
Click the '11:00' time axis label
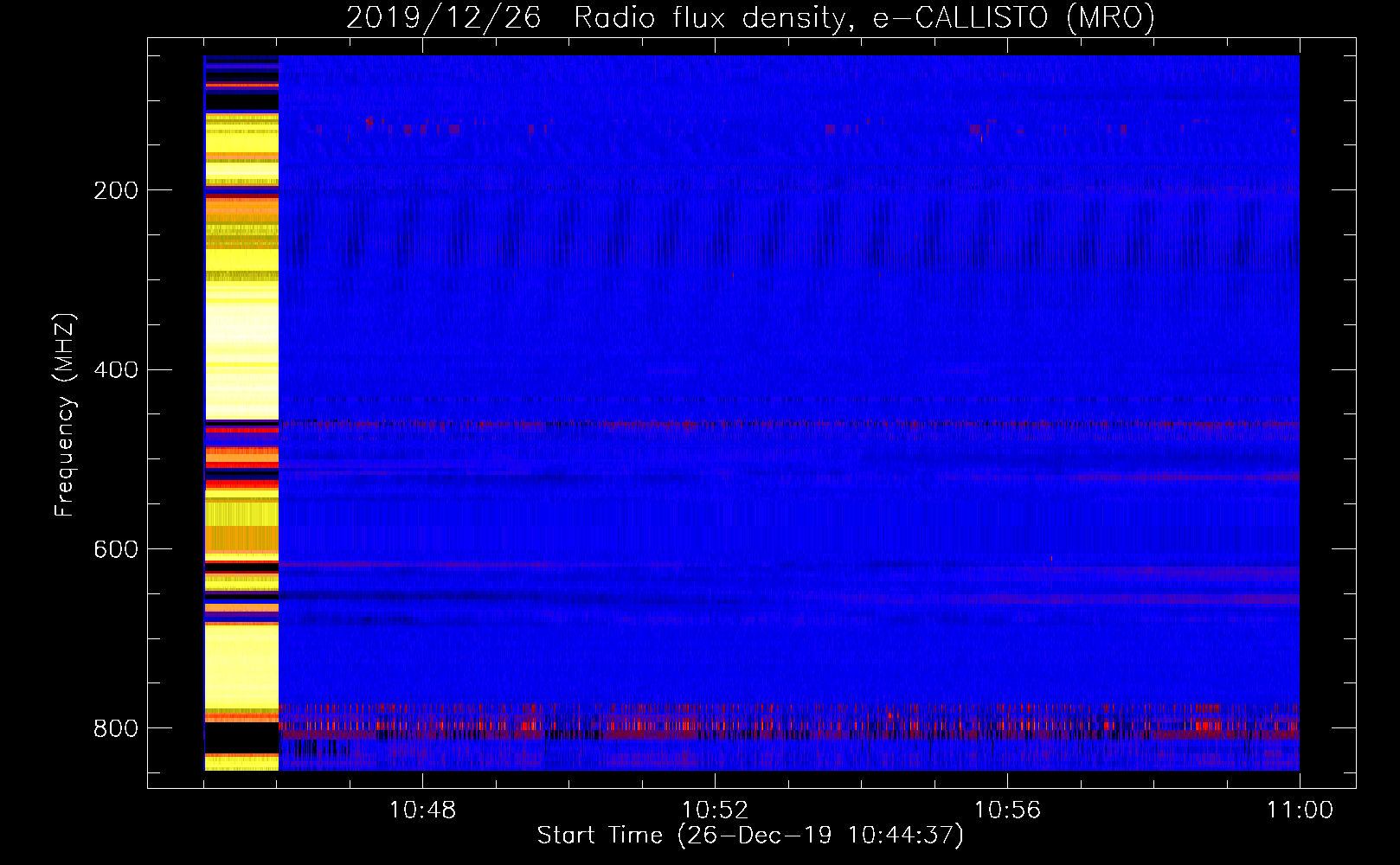1300,811
